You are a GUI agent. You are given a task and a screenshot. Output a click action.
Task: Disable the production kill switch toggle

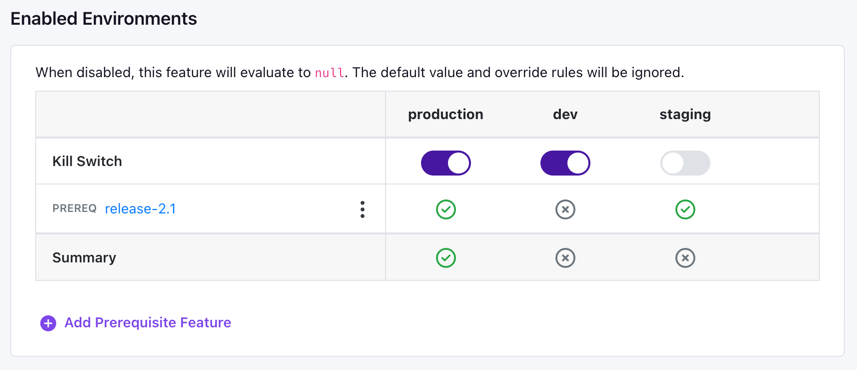point(445,163)
